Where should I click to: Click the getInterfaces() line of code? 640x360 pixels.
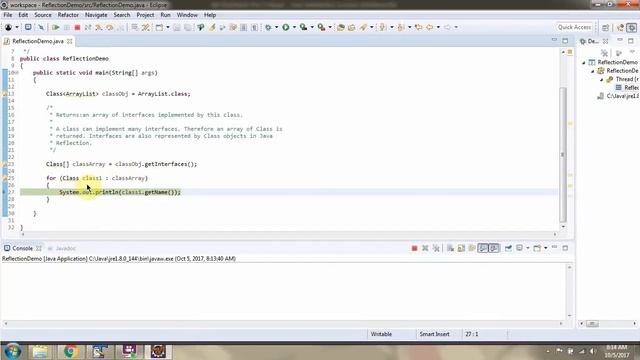(x=121, y=164)
